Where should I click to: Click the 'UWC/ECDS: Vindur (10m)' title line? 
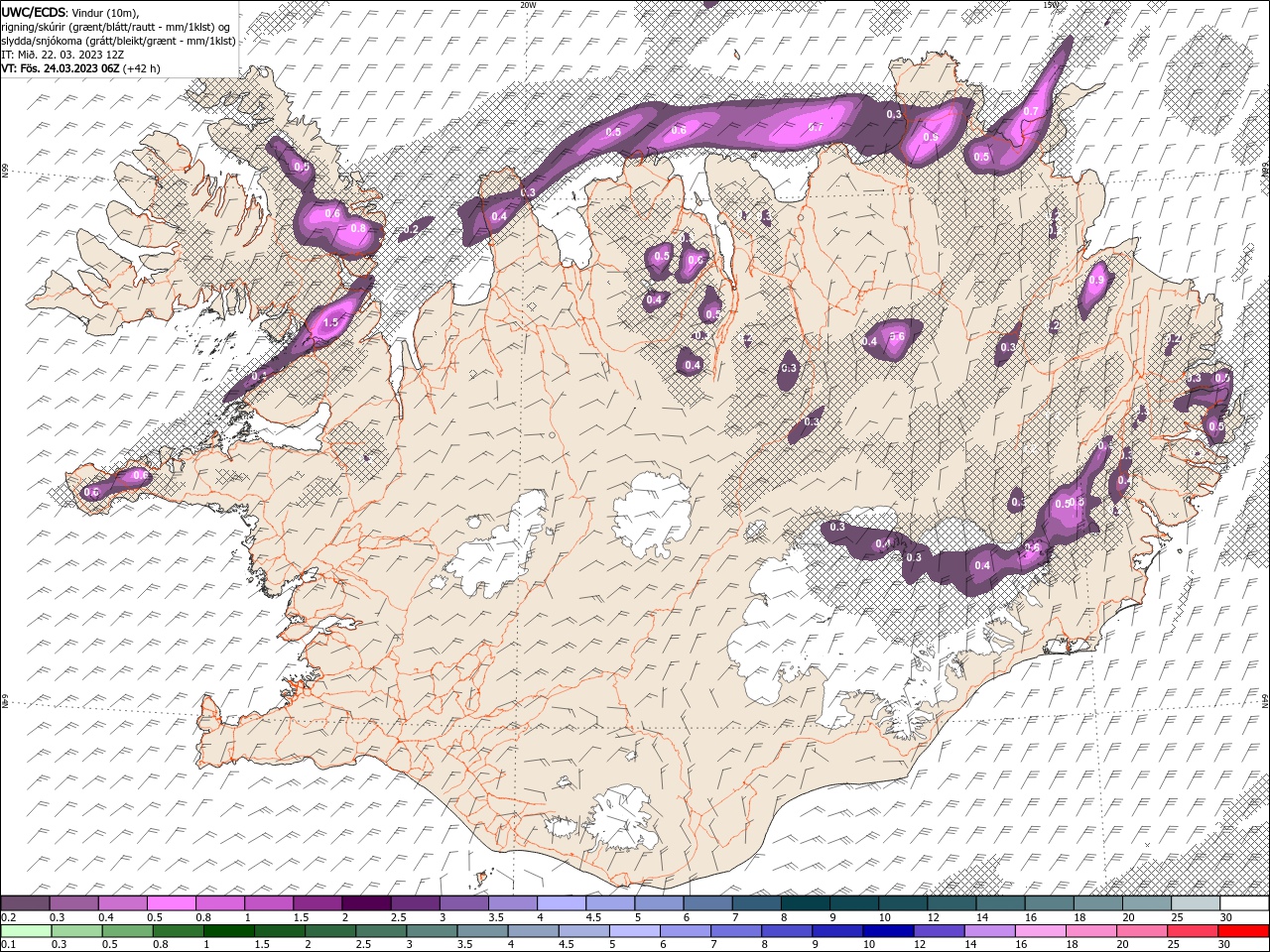coord(70,12)
